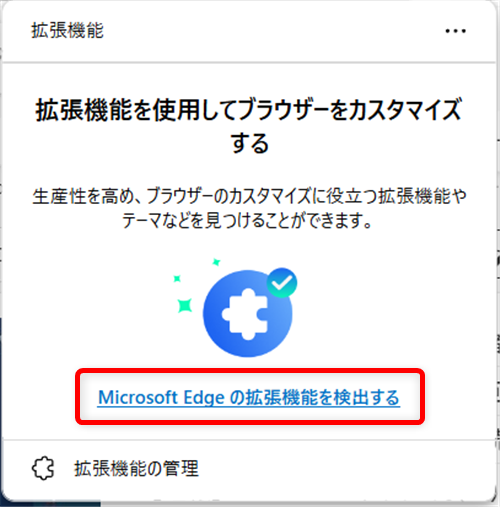Click the の管理 part of the footer label
This screenshot has width=500, height=507.
(173, 468)
